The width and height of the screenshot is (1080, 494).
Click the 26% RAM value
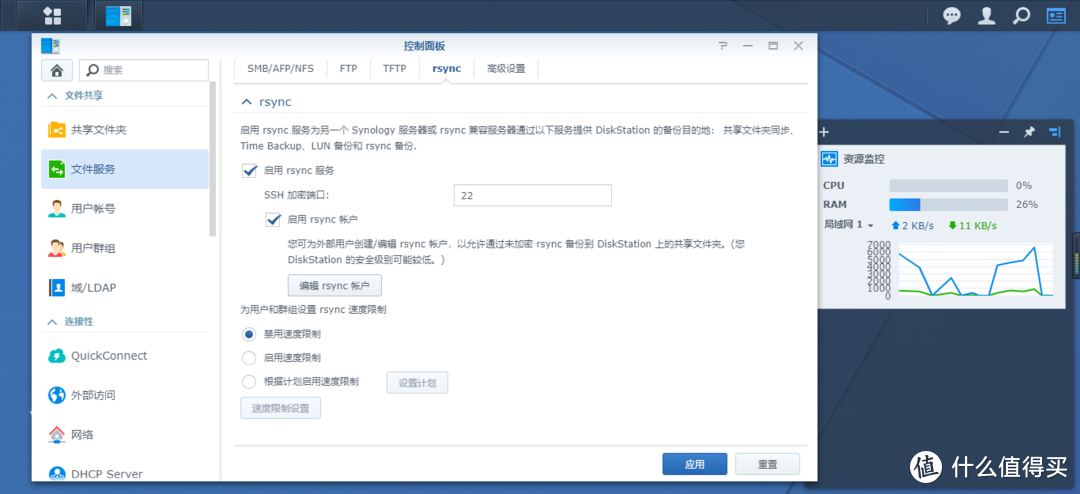click(x=1027, y=205)
